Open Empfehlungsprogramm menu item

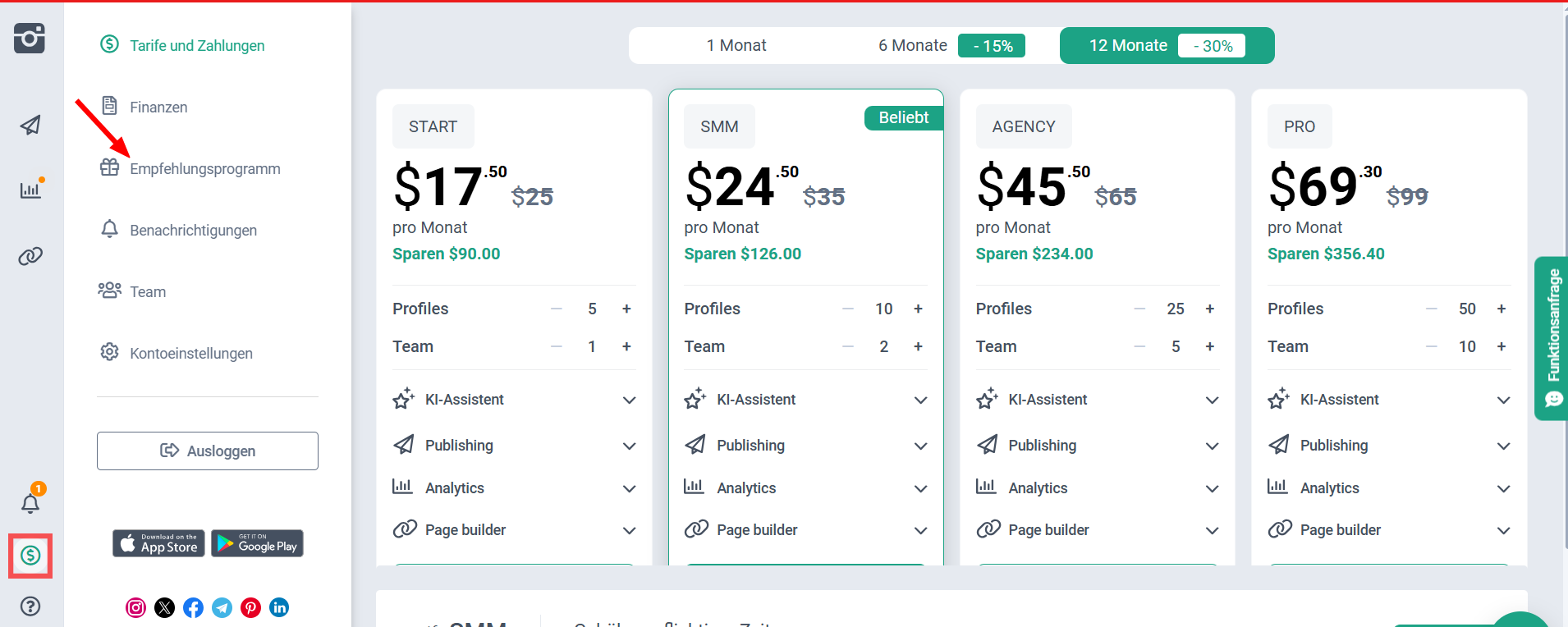point(204,169)
